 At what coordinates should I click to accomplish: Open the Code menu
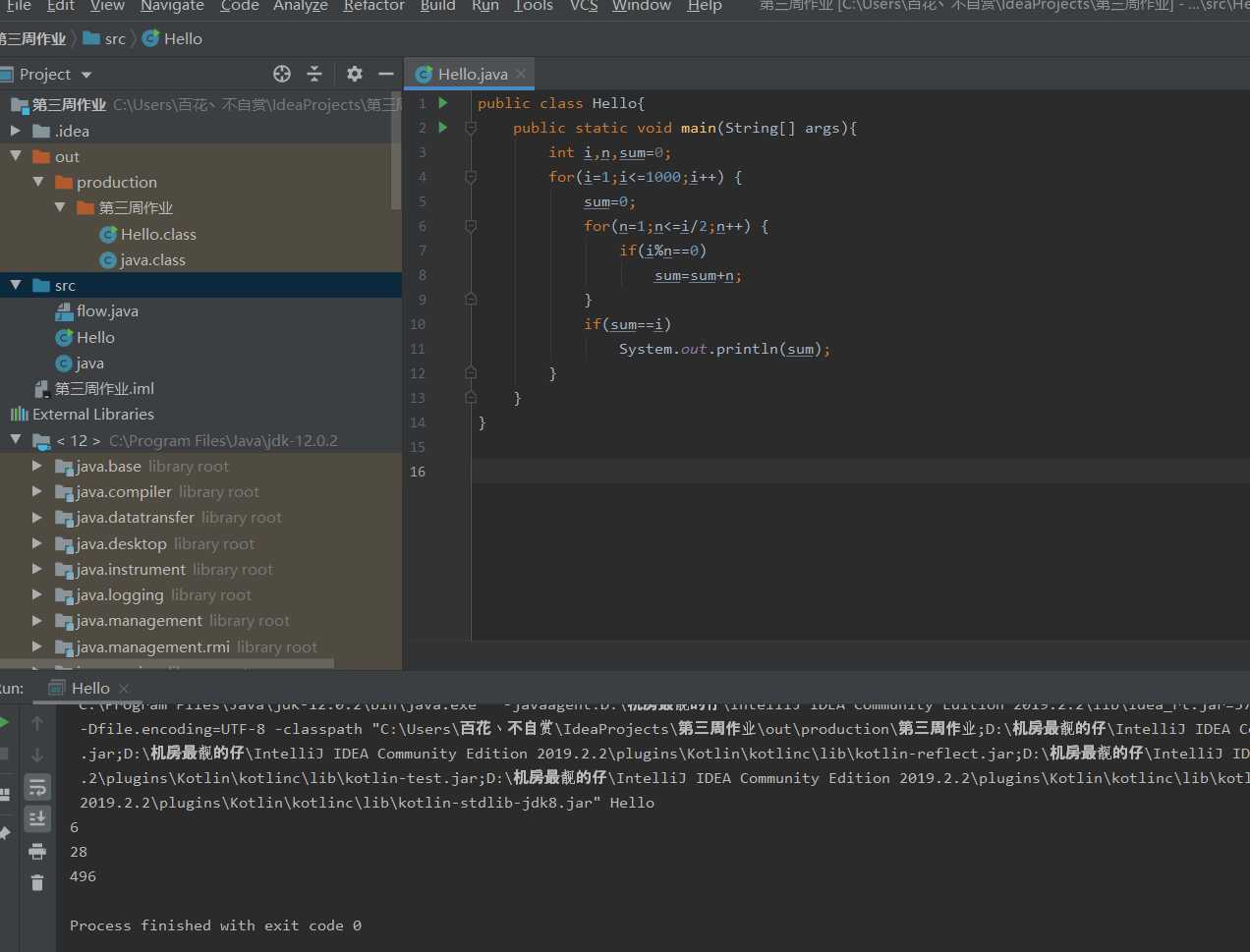(240, 6)
